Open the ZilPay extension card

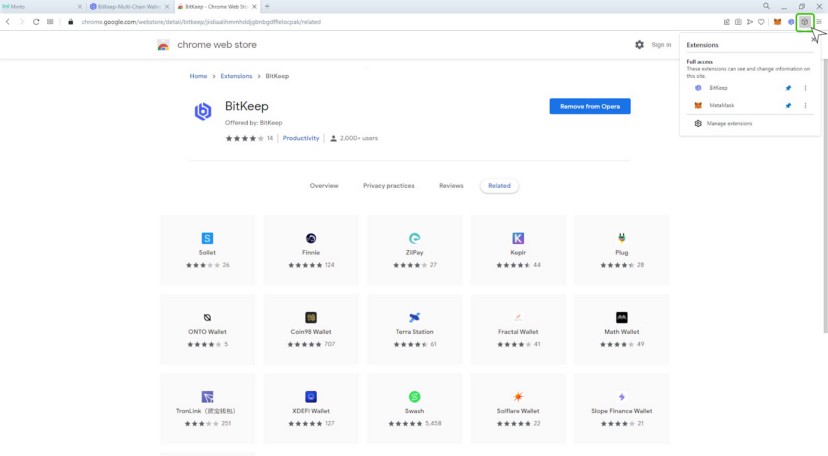click(415, 250)
